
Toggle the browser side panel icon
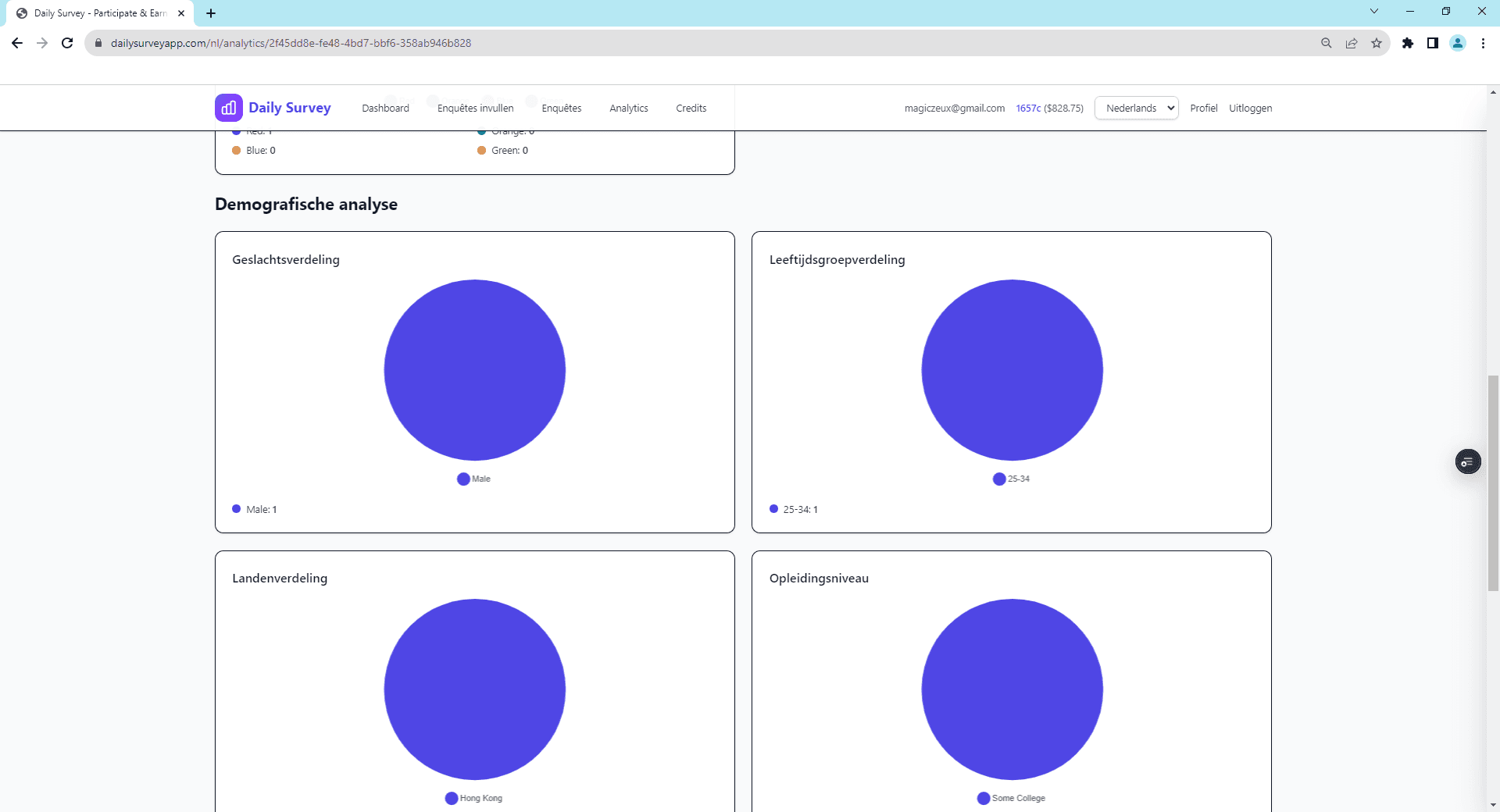click(x=1433, y=43)
